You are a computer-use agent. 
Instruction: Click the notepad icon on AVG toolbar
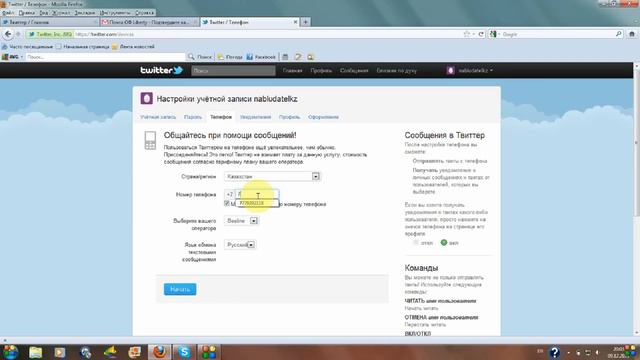tap(298, 57)
